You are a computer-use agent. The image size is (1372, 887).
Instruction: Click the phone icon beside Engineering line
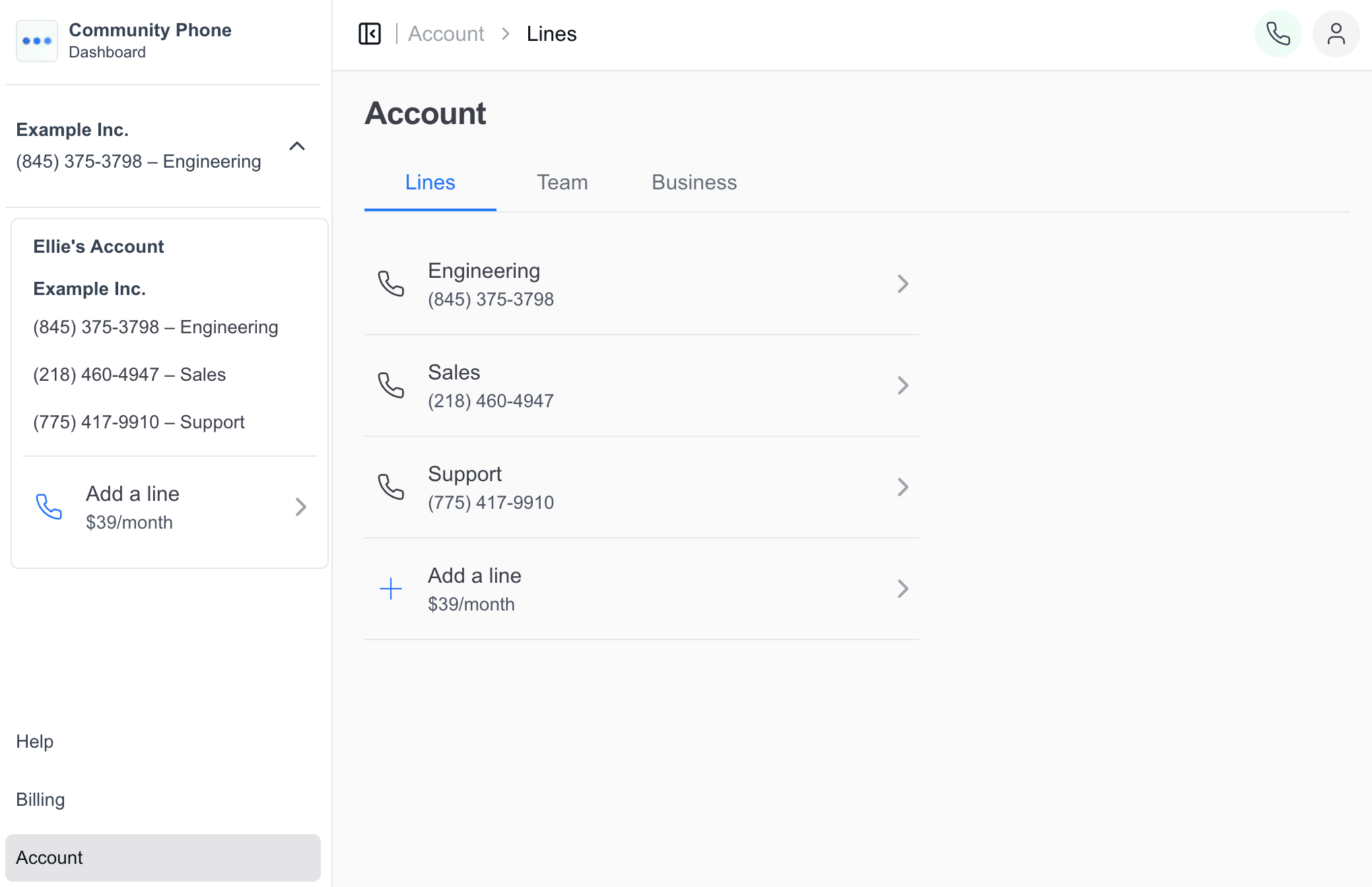pos(391,284)
